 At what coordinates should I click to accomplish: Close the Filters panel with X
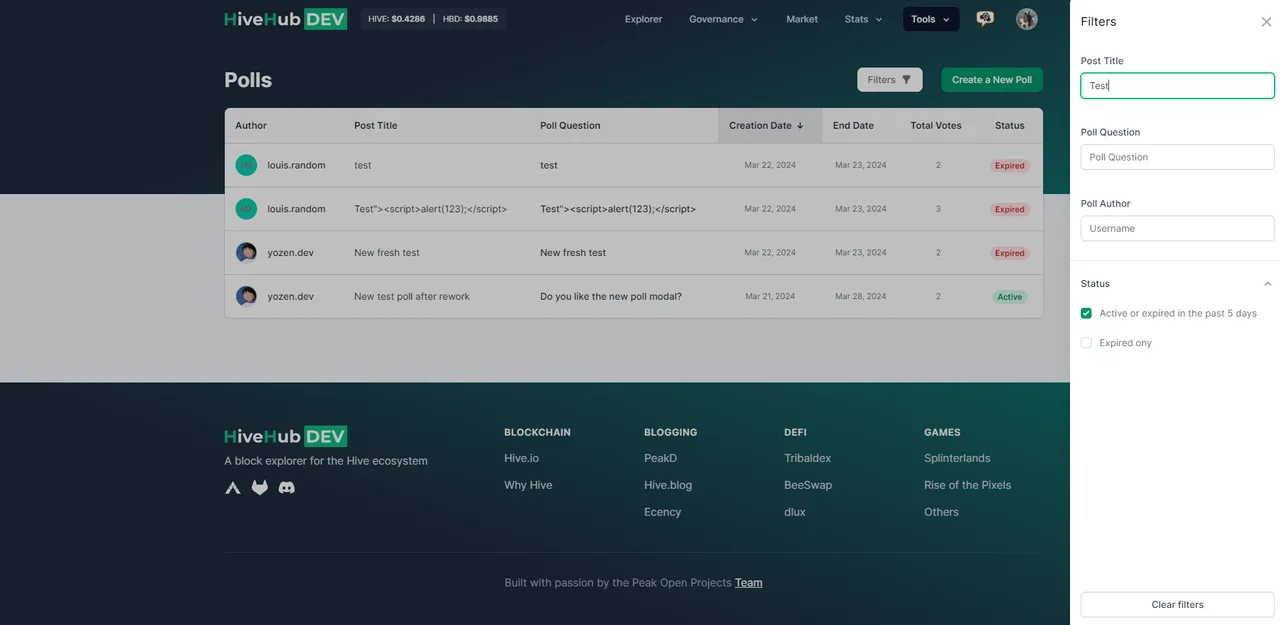pos(1266,21)
